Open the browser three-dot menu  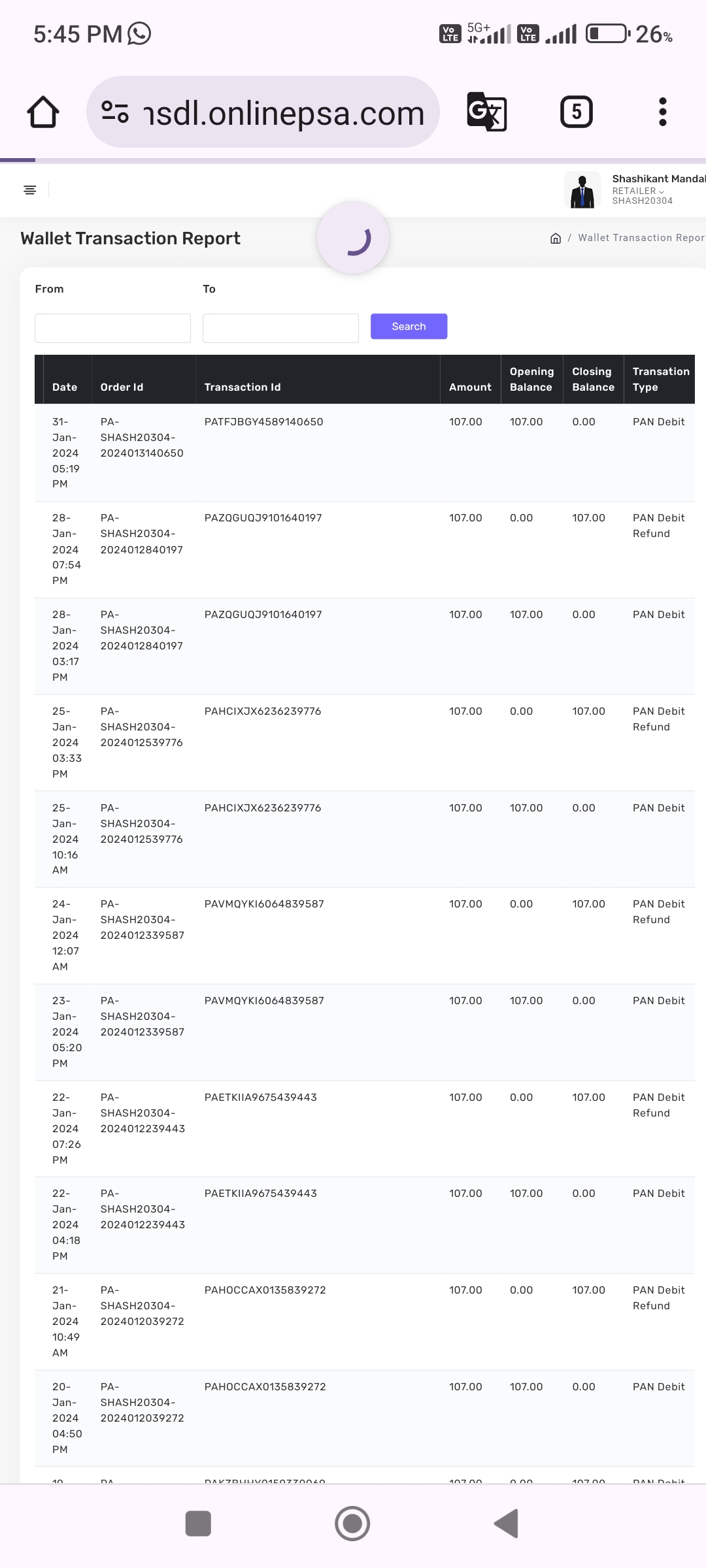tap(662, 112)
